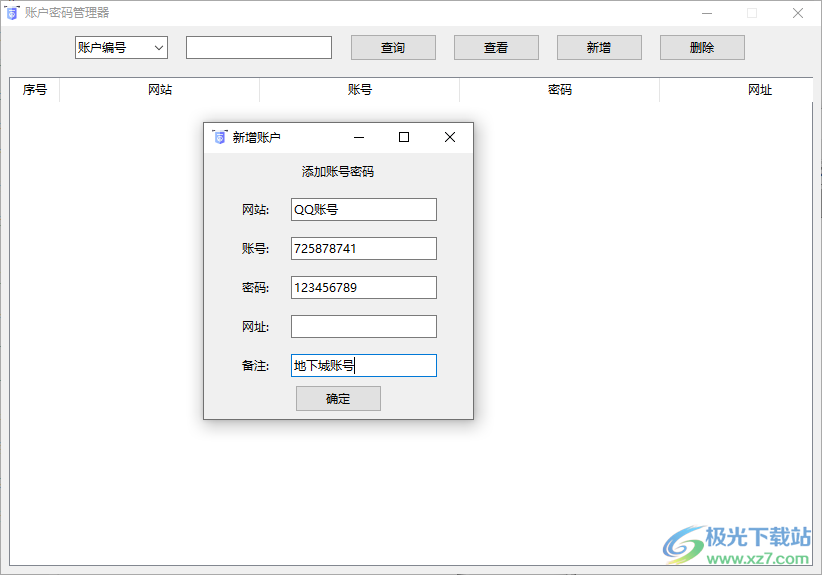Image resolution: width=822 pixels, height=575 pixels.
Task: Click the 密码: label in dialog
Action: [255, 288]
